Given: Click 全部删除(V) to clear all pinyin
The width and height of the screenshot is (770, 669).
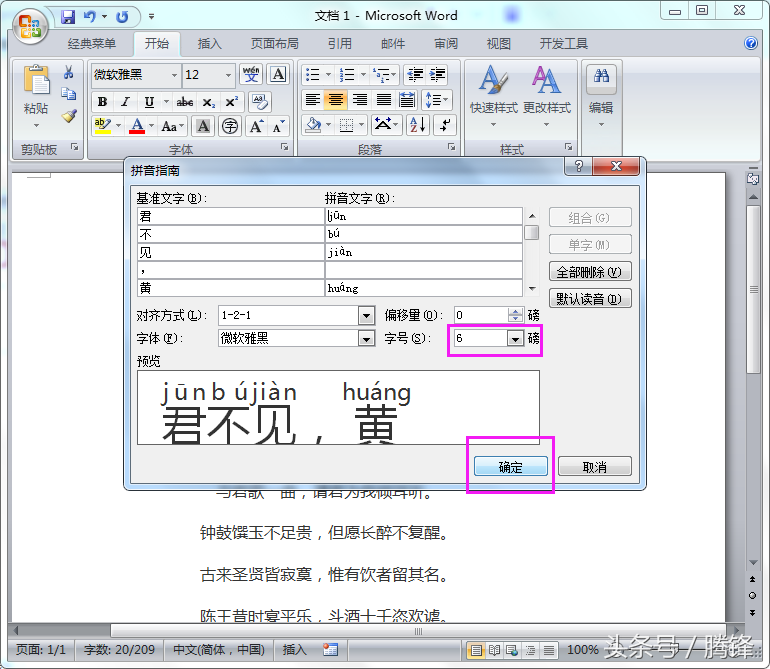Looking at the screenshot, I should tap(590, 272).
